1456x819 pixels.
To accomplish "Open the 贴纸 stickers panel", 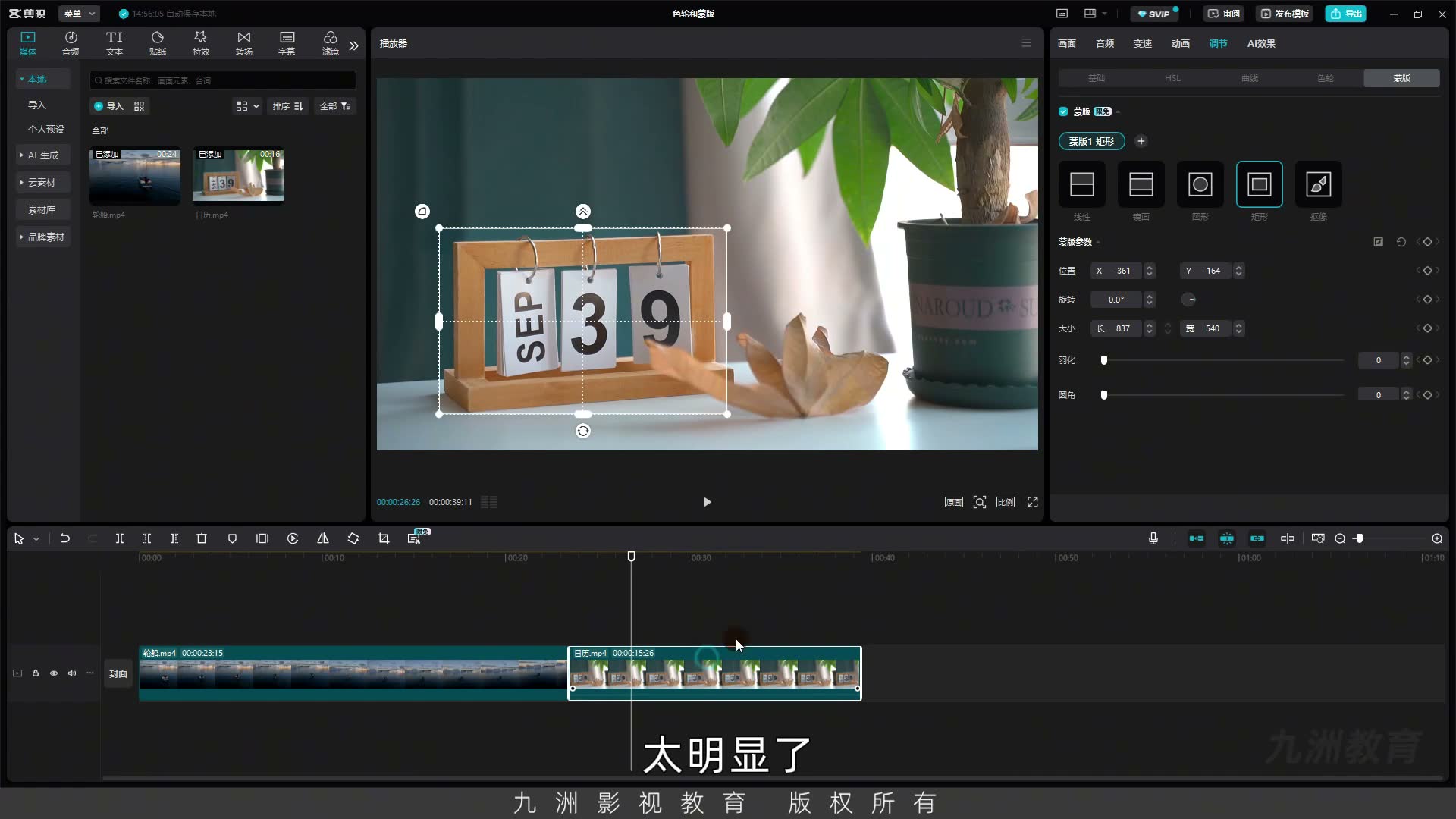I will (x=158, y=43).
